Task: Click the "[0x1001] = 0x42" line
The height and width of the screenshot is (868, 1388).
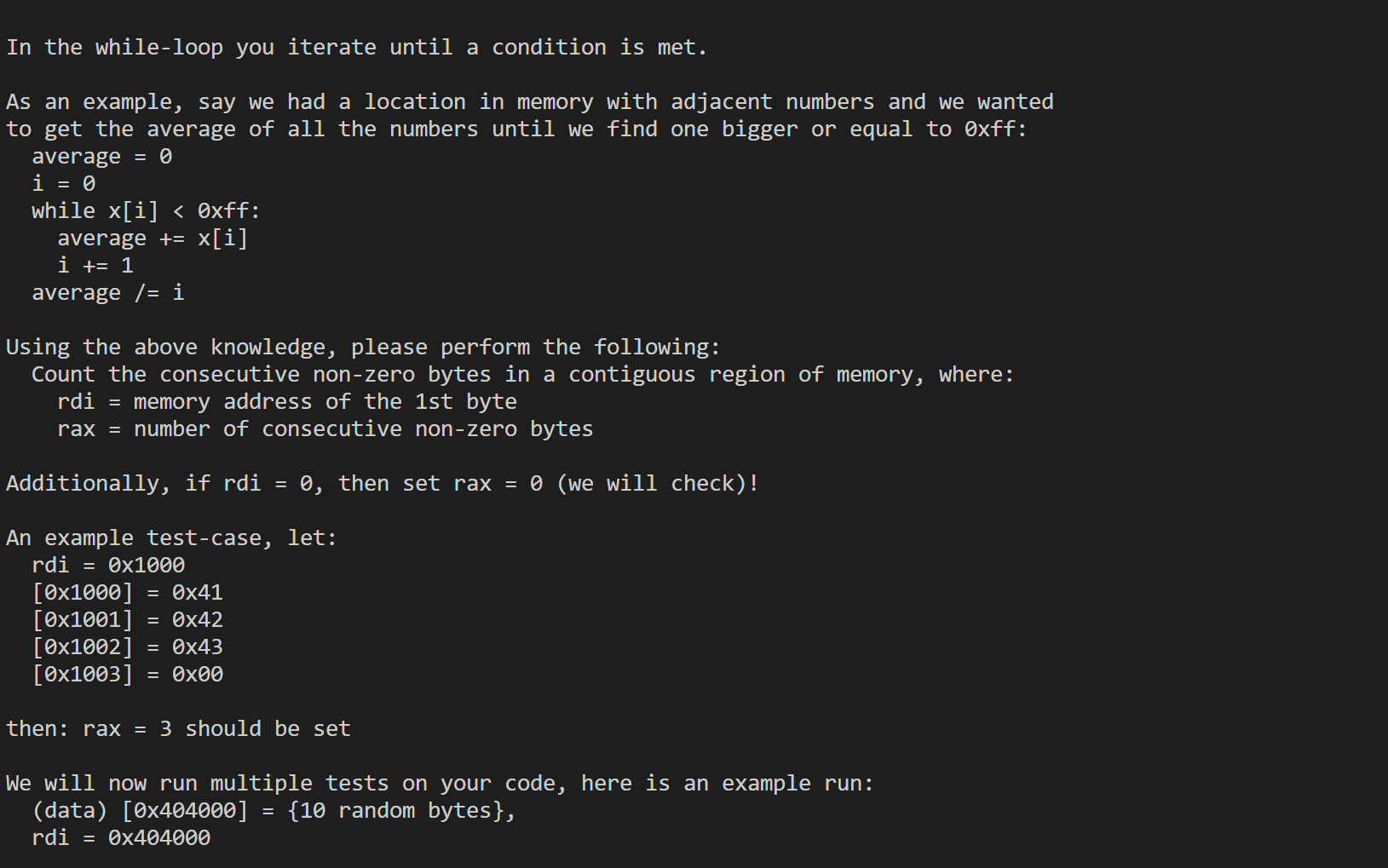Action: tap(127, 620)
